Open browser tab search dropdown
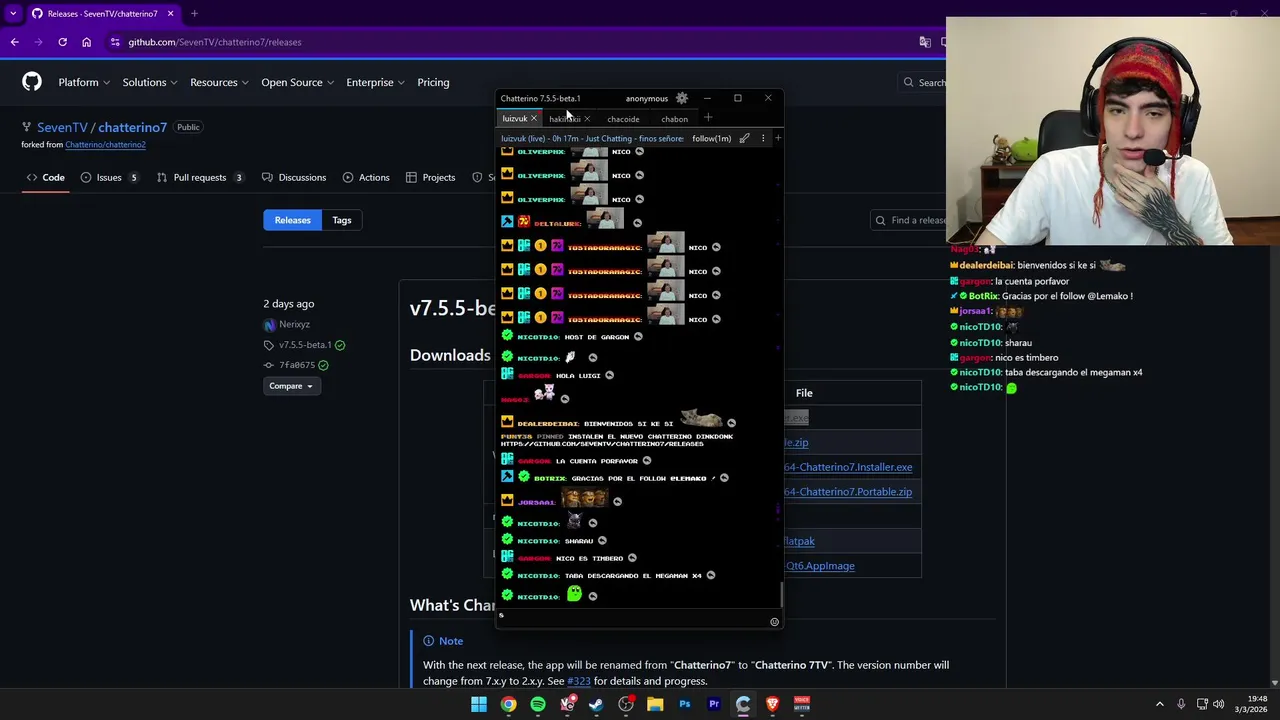 coord(13,14)
